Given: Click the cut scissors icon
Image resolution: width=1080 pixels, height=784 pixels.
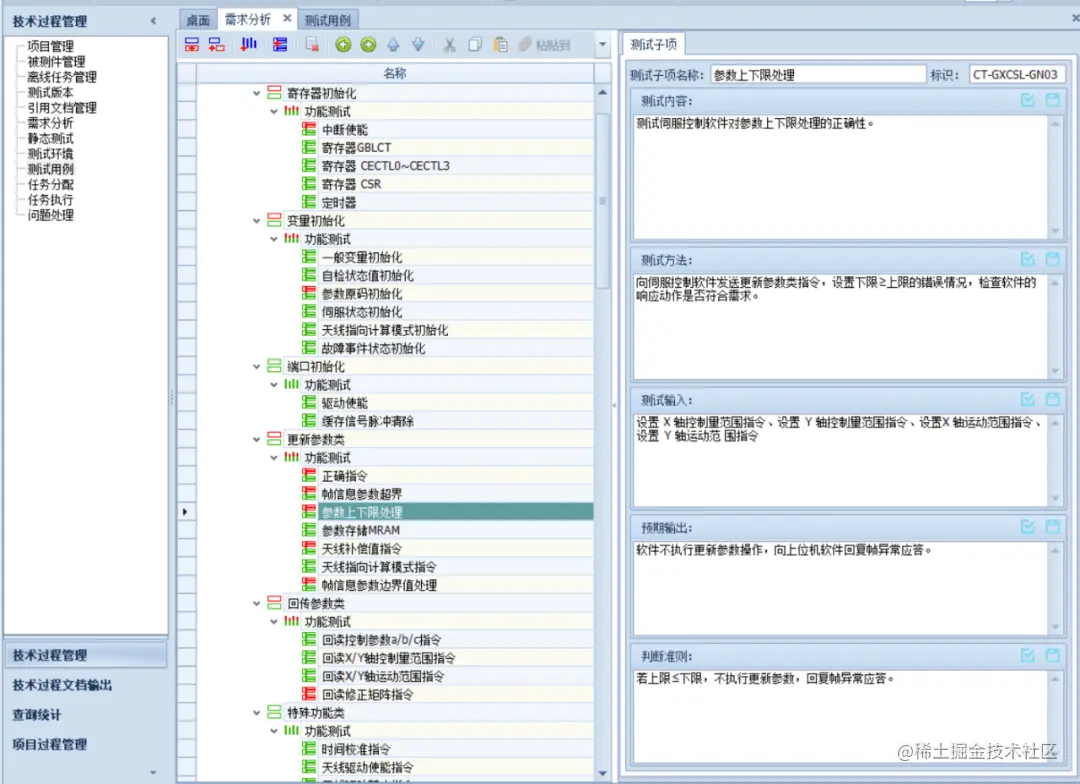Looking at the screenshot, I should click(450, 45).
